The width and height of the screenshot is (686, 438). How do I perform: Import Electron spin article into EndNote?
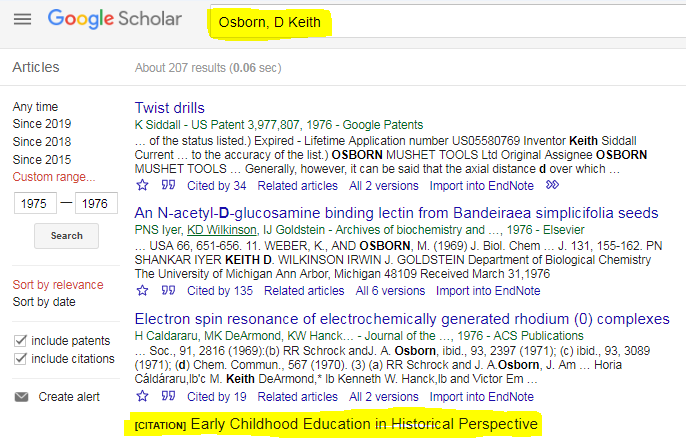click(482, 397)
